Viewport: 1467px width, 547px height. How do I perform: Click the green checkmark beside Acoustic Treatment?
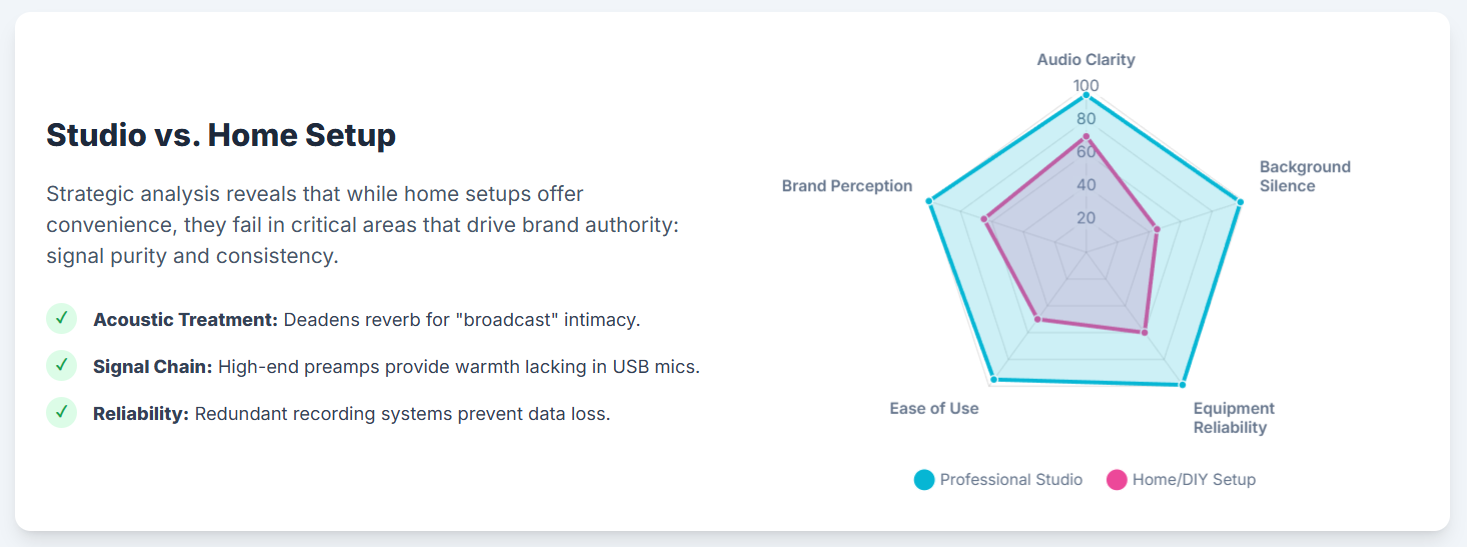coord(61,319)
